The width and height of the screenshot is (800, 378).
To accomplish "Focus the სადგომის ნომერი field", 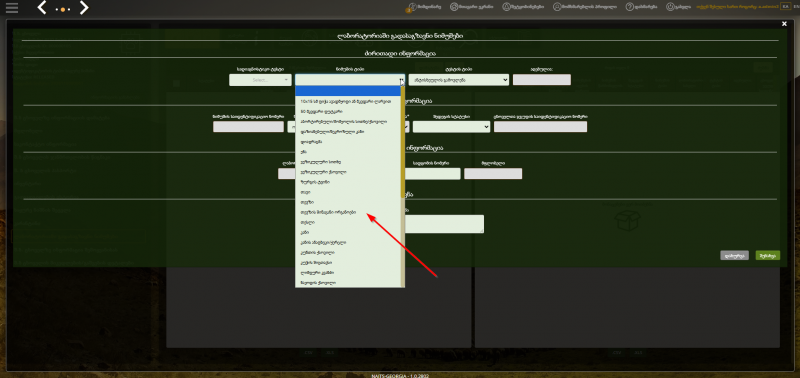I will click(x=433, y=174).
